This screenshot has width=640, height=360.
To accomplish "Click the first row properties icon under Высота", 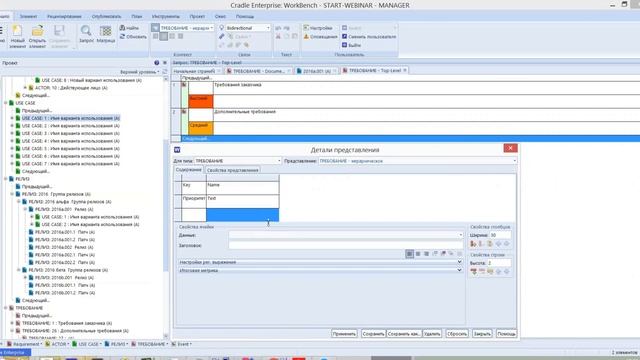I will pyautogui.click(x=473, y=271).
